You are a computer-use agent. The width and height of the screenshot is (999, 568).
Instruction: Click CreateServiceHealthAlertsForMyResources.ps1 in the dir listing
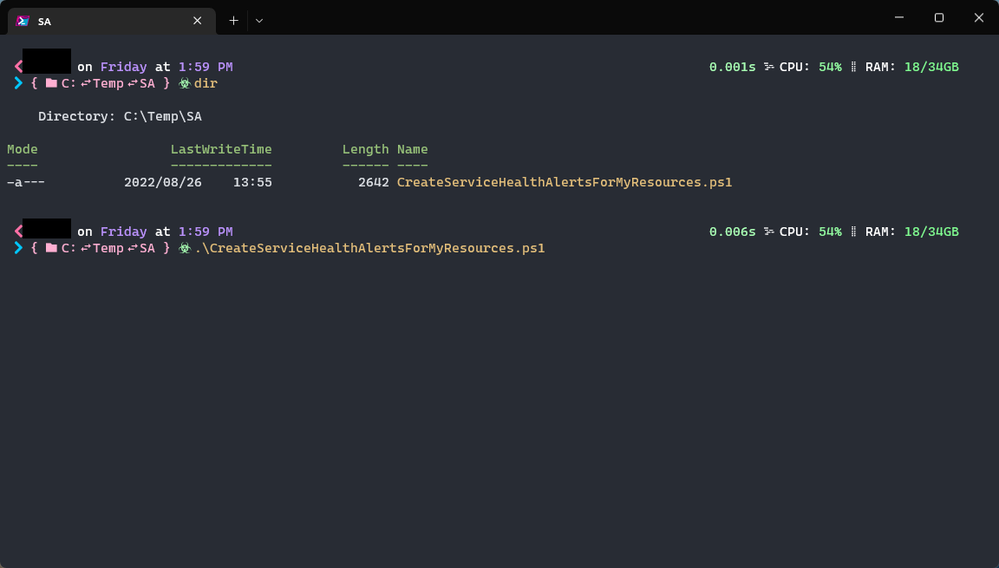point(564,182)
